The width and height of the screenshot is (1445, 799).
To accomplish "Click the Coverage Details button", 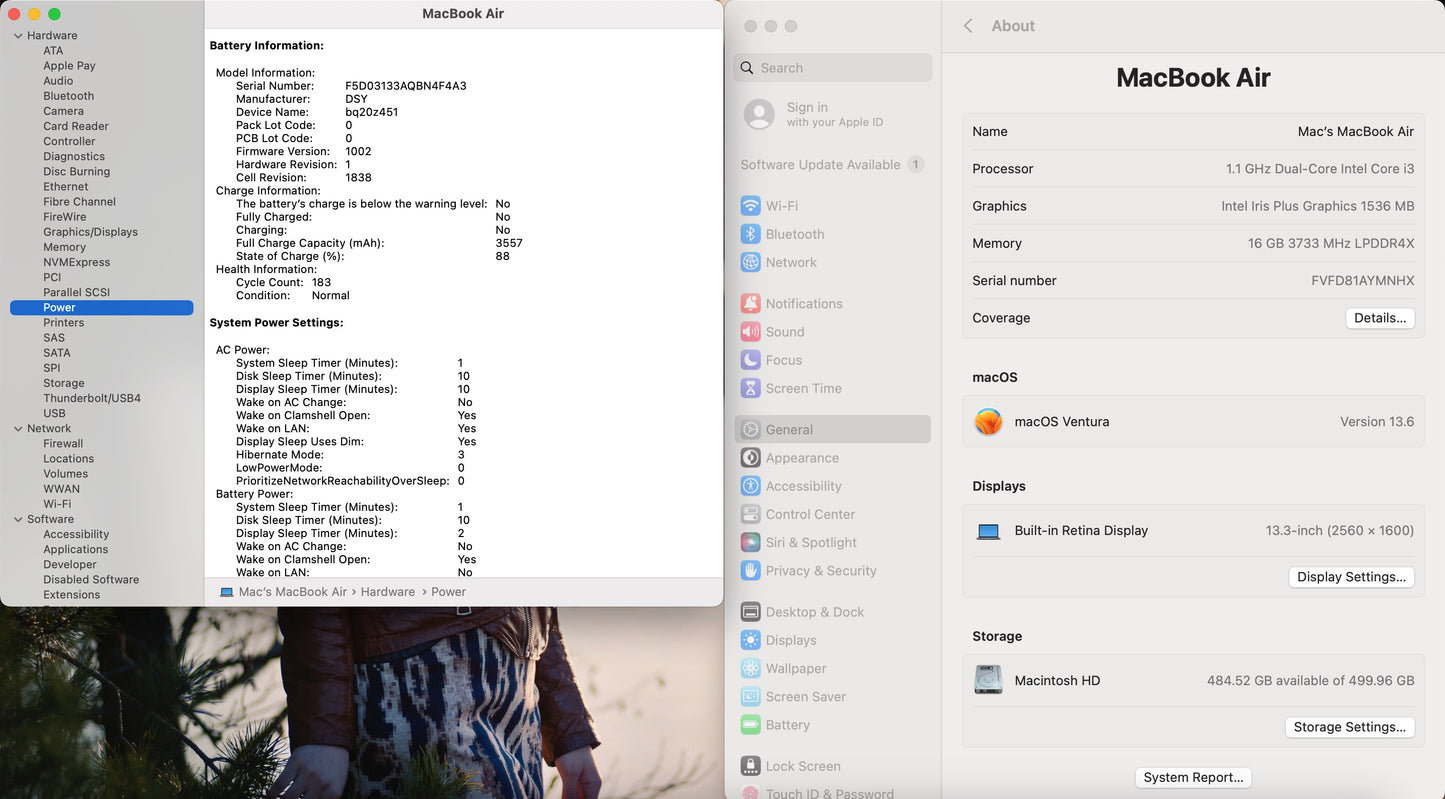I will tap(1379, 318).
